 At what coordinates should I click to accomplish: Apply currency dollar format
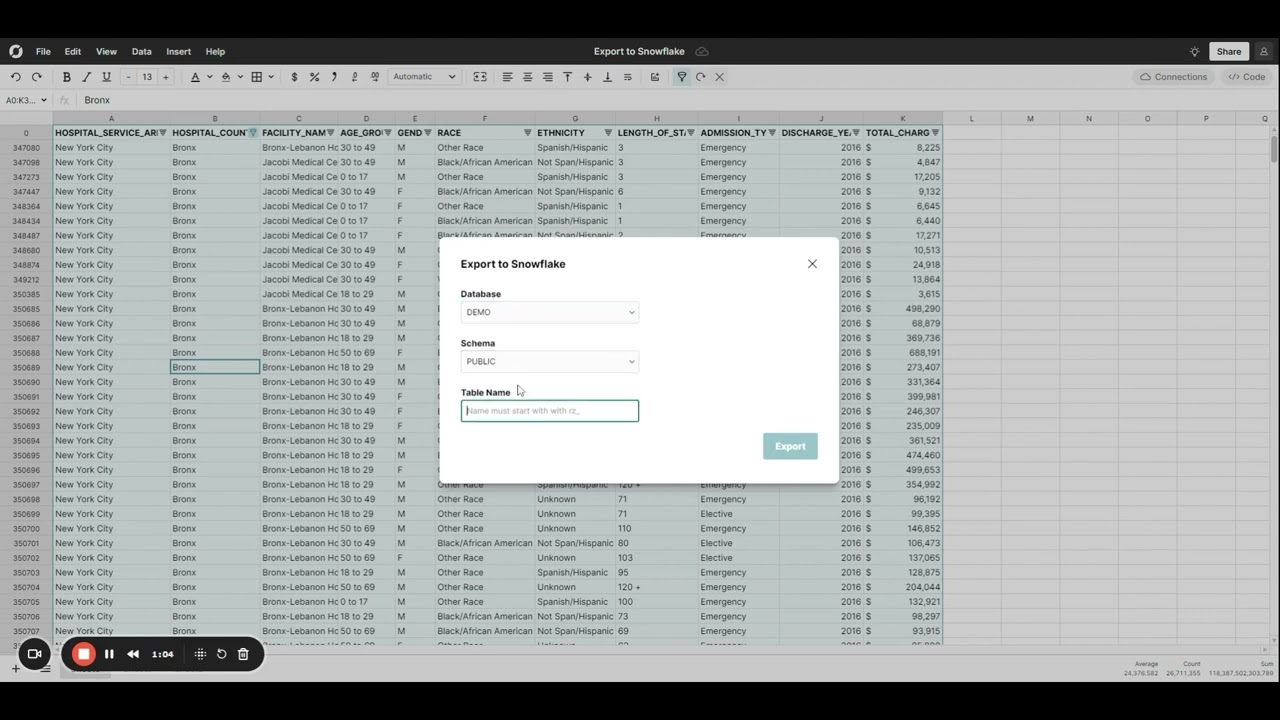(294, 77)
